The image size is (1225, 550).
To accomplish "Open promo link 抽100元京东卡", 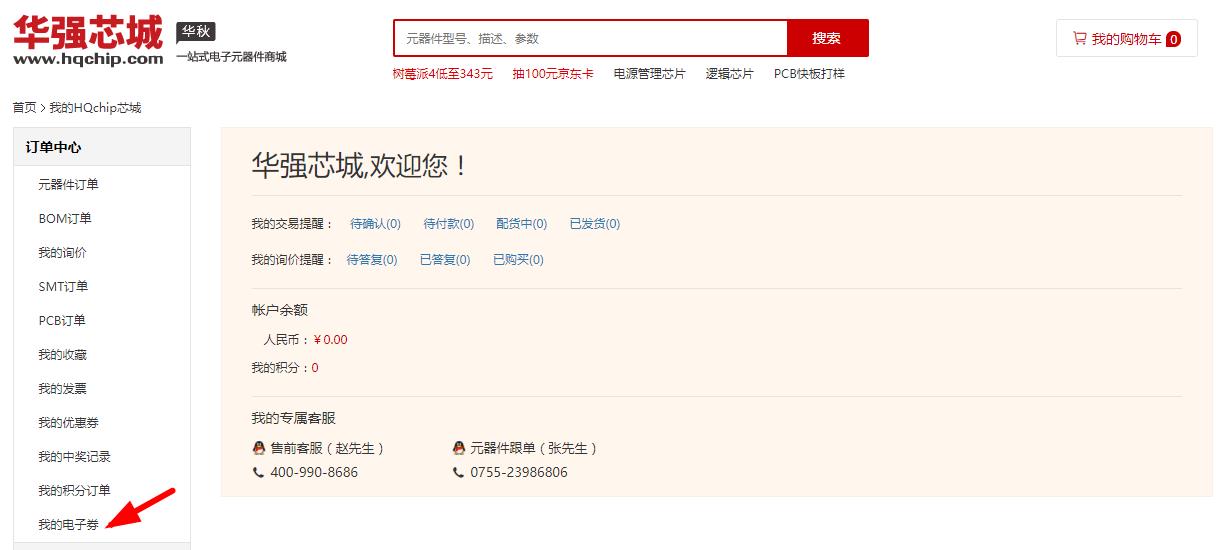I will pyautogui.click(x=553, y=74).
